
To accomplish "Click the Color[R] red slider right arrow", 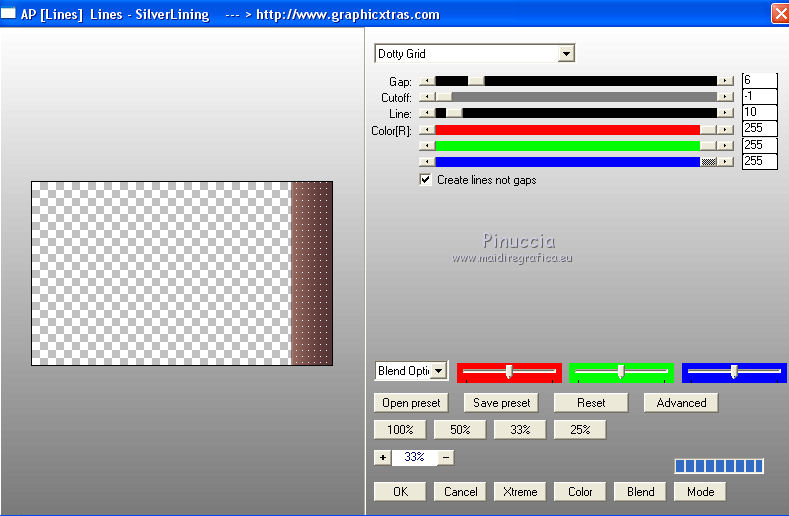I will [x=726, y=129].
